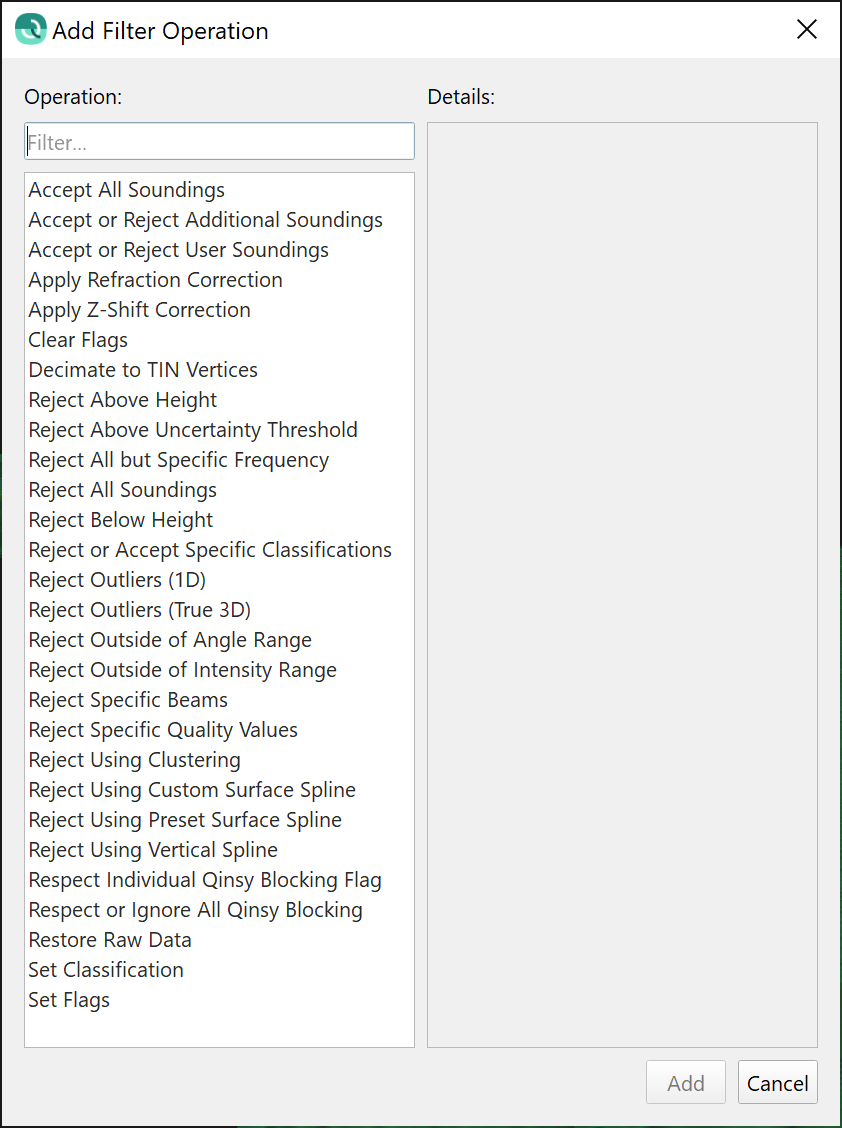Select Reject Above Uncertainty Threshold
Screen dimensions: 842x1128
tap(193, 430)
